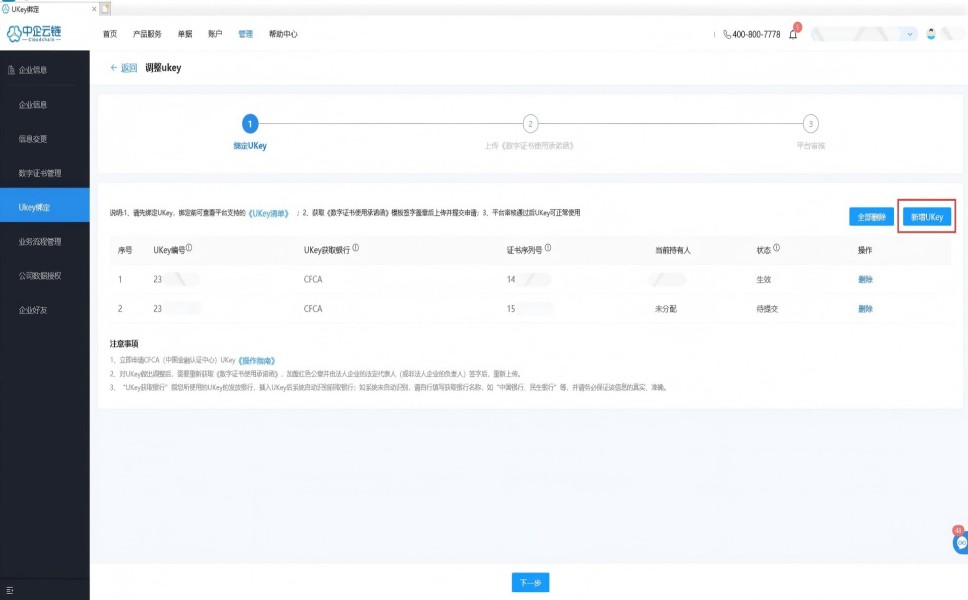The image size is (968, 600).
Task: Delete the second UKey row via 删除
Action: tap(865, 309)
